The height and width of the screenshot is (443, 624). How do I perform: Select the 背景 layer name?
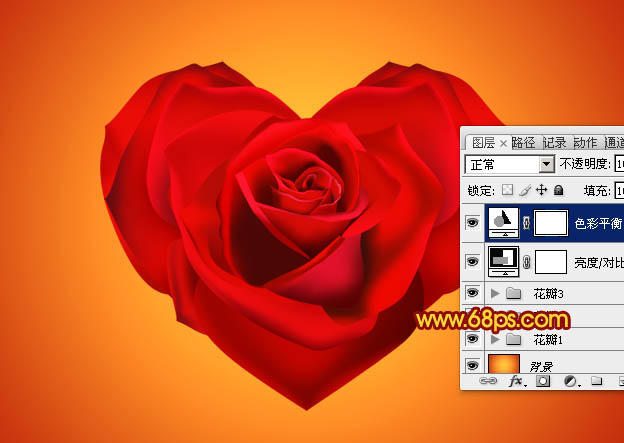542,366
